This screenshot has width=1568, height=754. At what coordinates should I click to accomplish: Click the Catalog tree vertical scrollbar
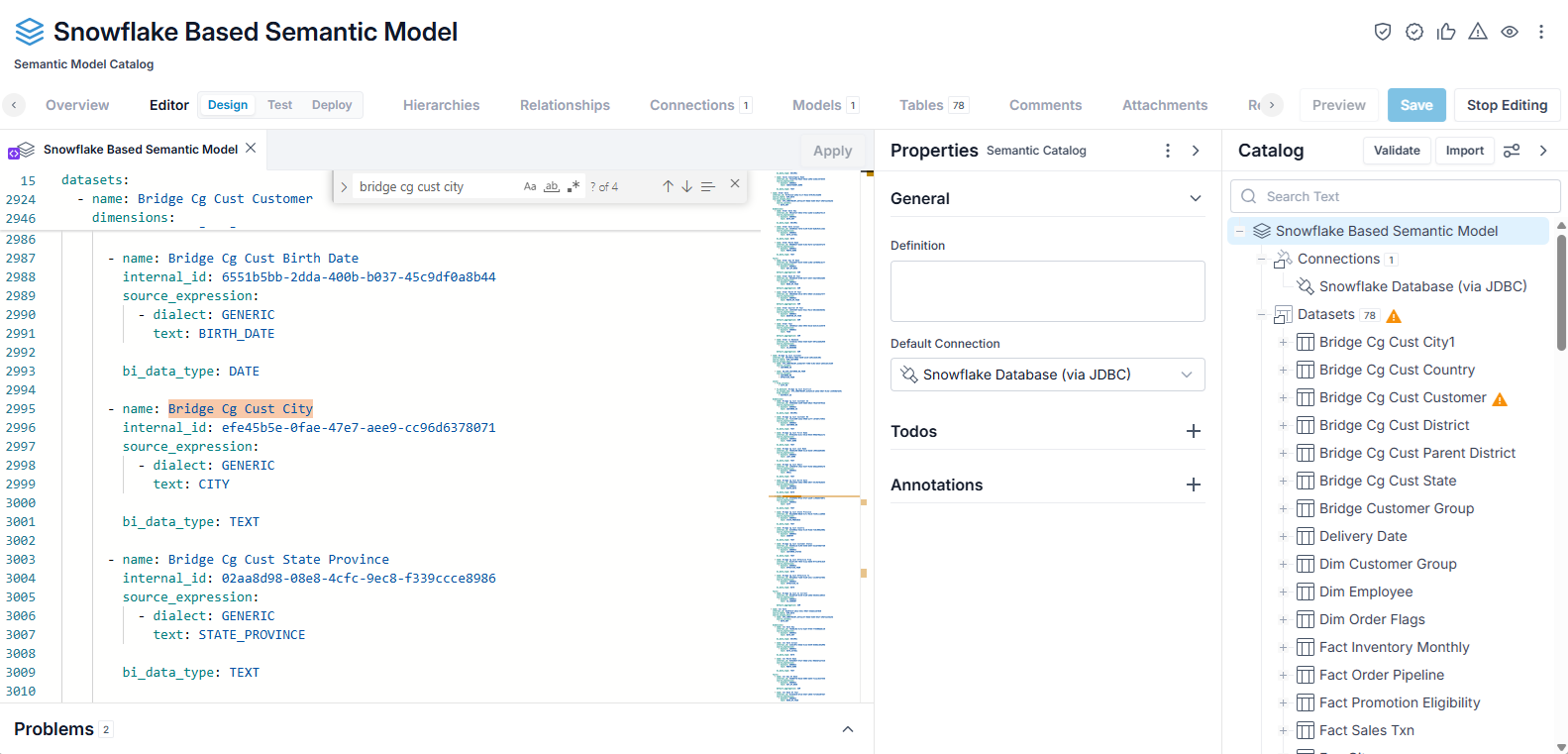pos(1561,291)
